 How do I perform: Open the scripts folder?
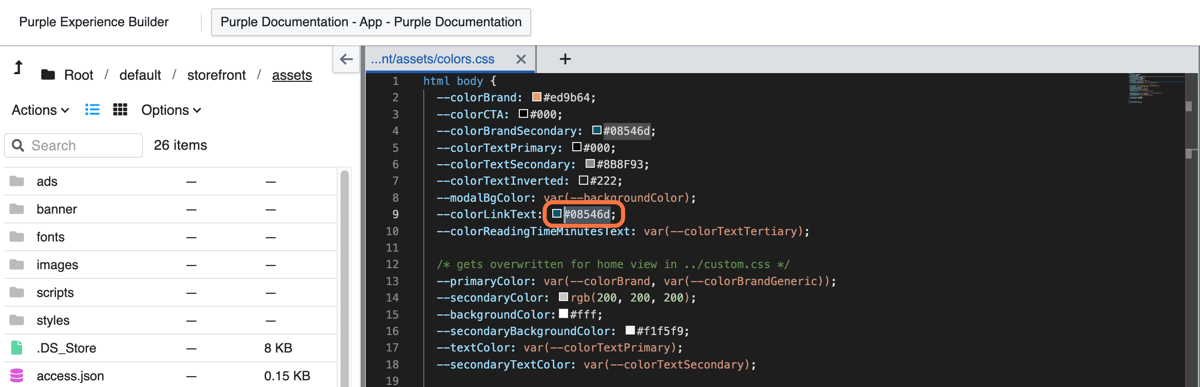point(55,292)
